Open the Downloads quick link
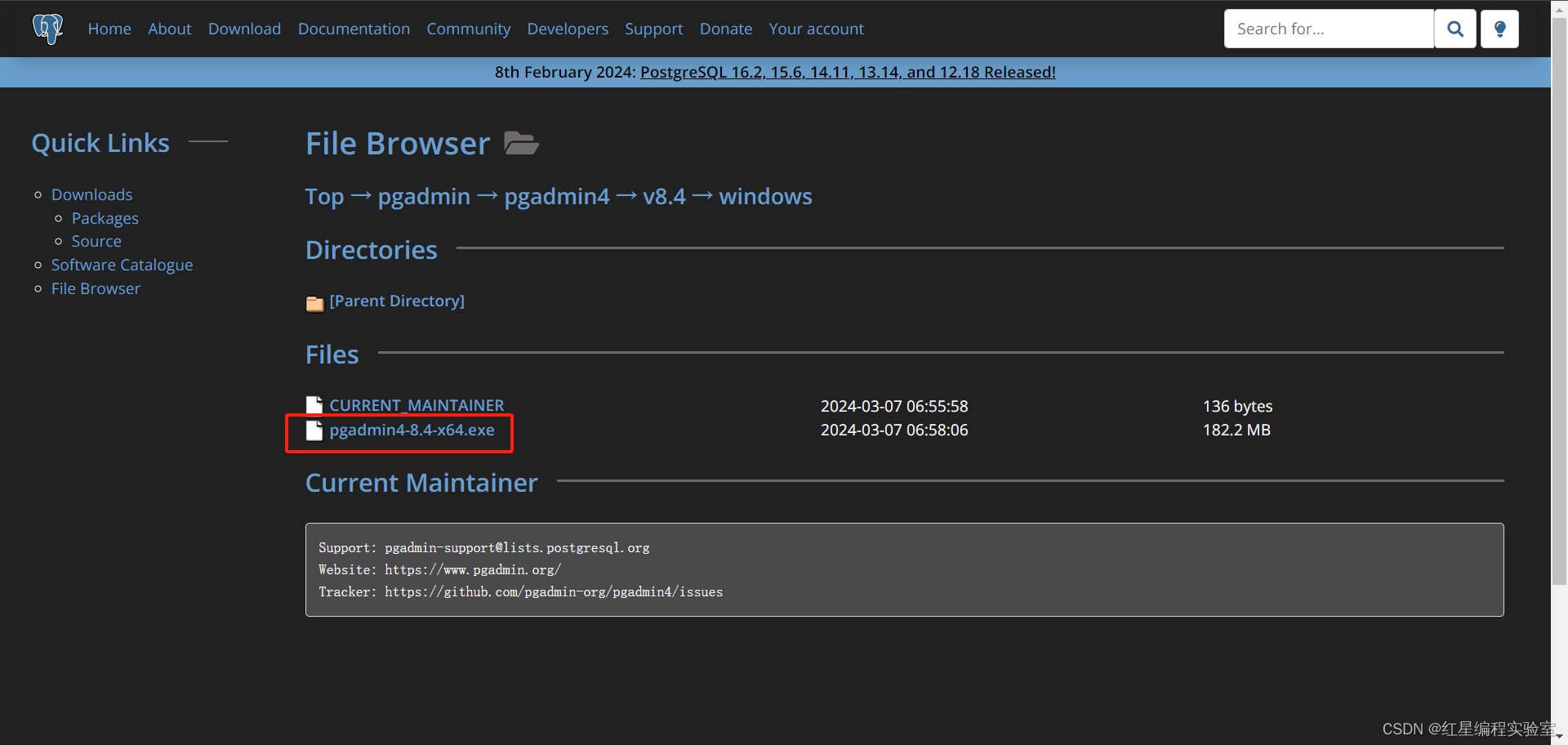Image resolution: width=1568 pixels, height=745 pixels. point(91,194)
